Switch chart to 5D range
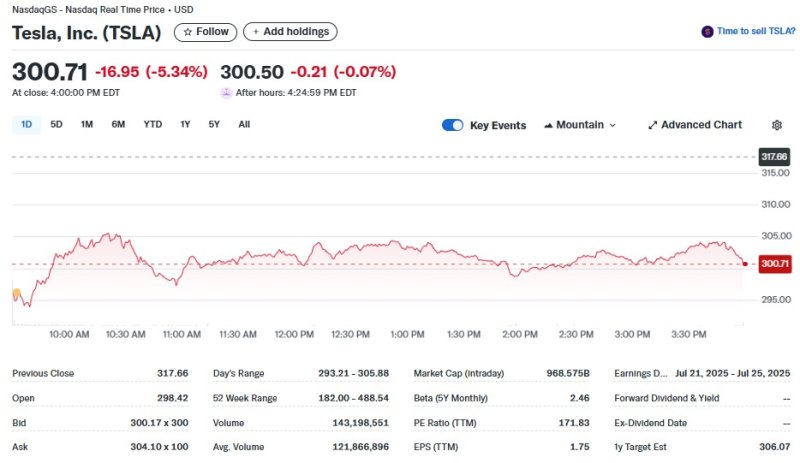800x463 pixels. [57, 125]
